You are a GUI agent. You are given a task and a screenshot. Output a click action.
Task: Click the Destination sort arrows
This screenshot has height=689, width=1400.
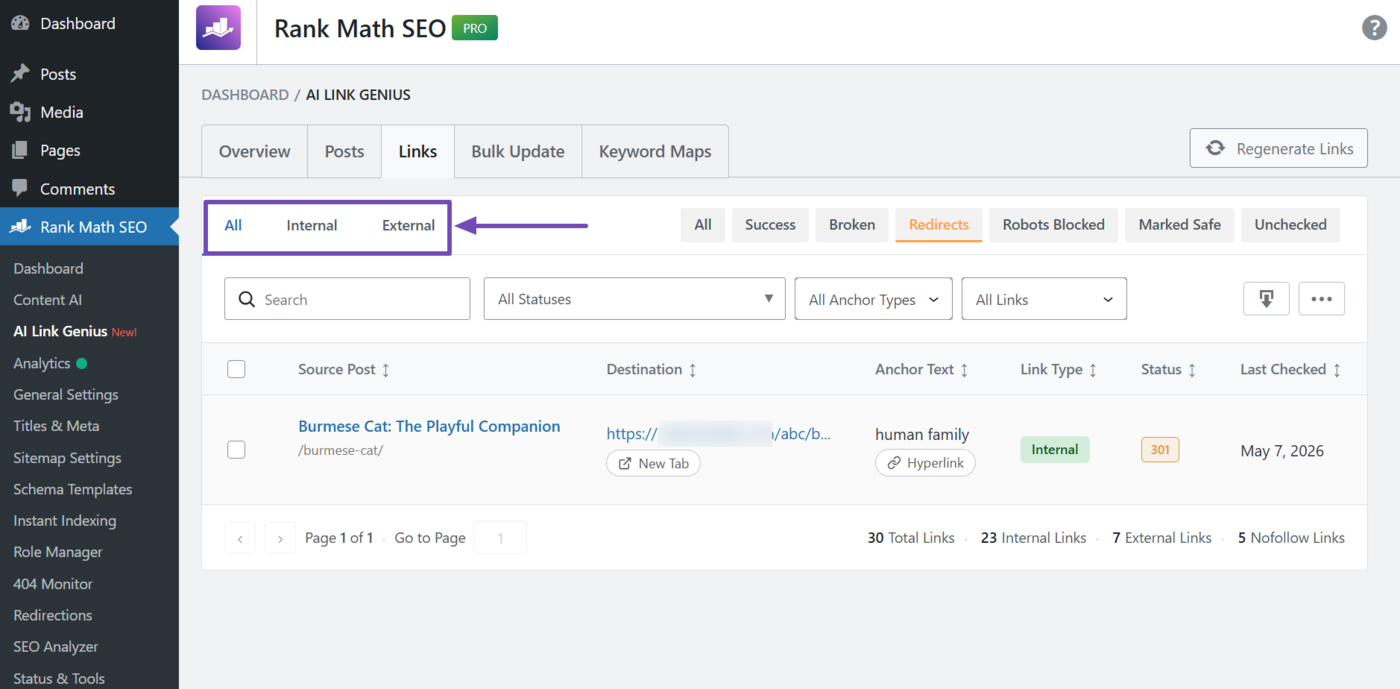pos(692,370)
